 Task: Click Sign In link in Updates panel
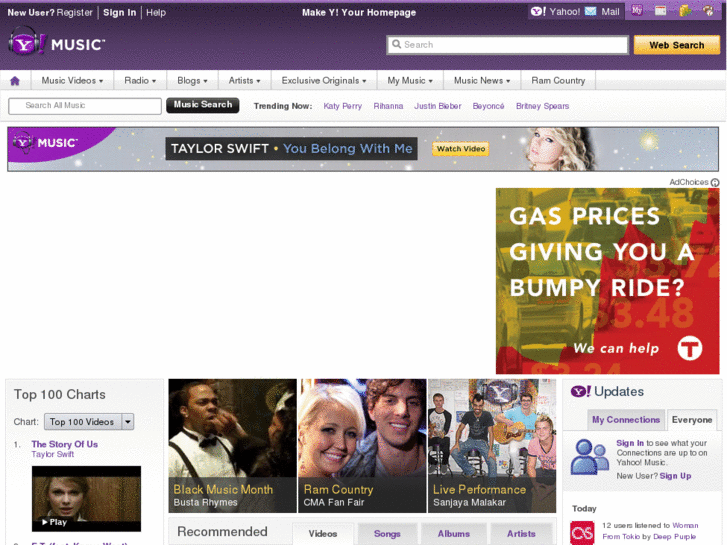(630, 443)
